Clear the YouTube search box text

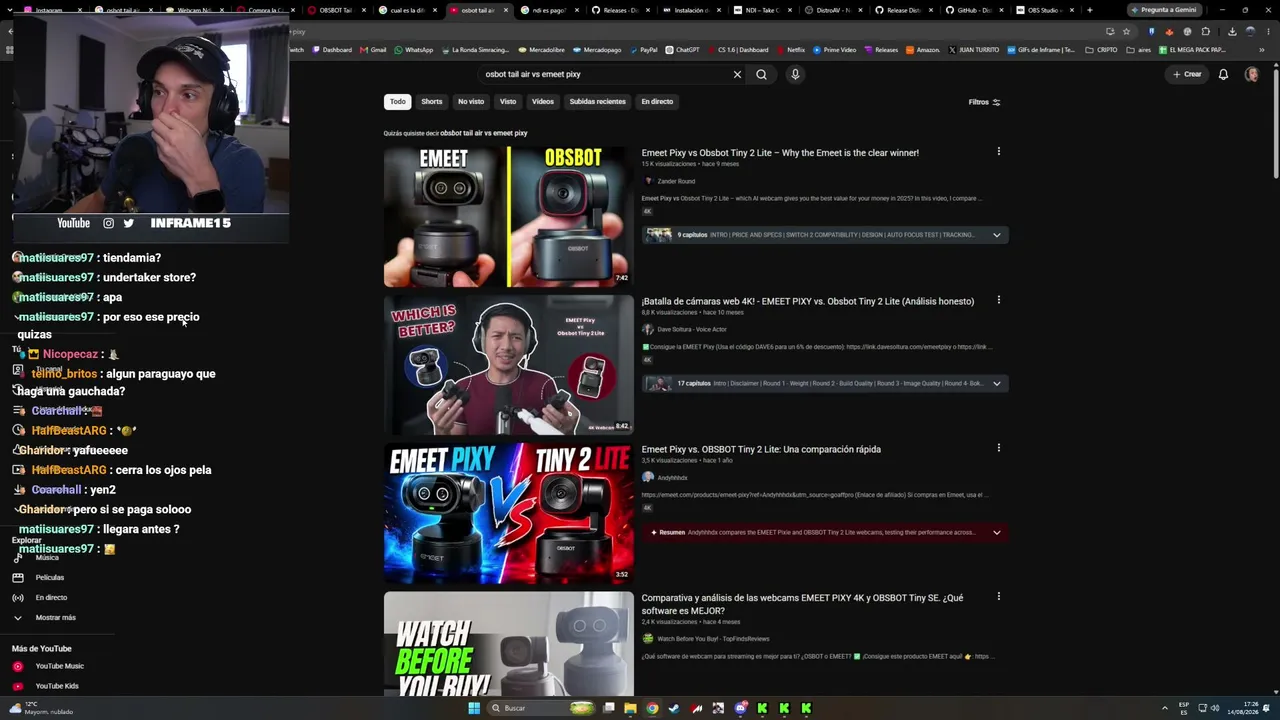coord(737,74)
